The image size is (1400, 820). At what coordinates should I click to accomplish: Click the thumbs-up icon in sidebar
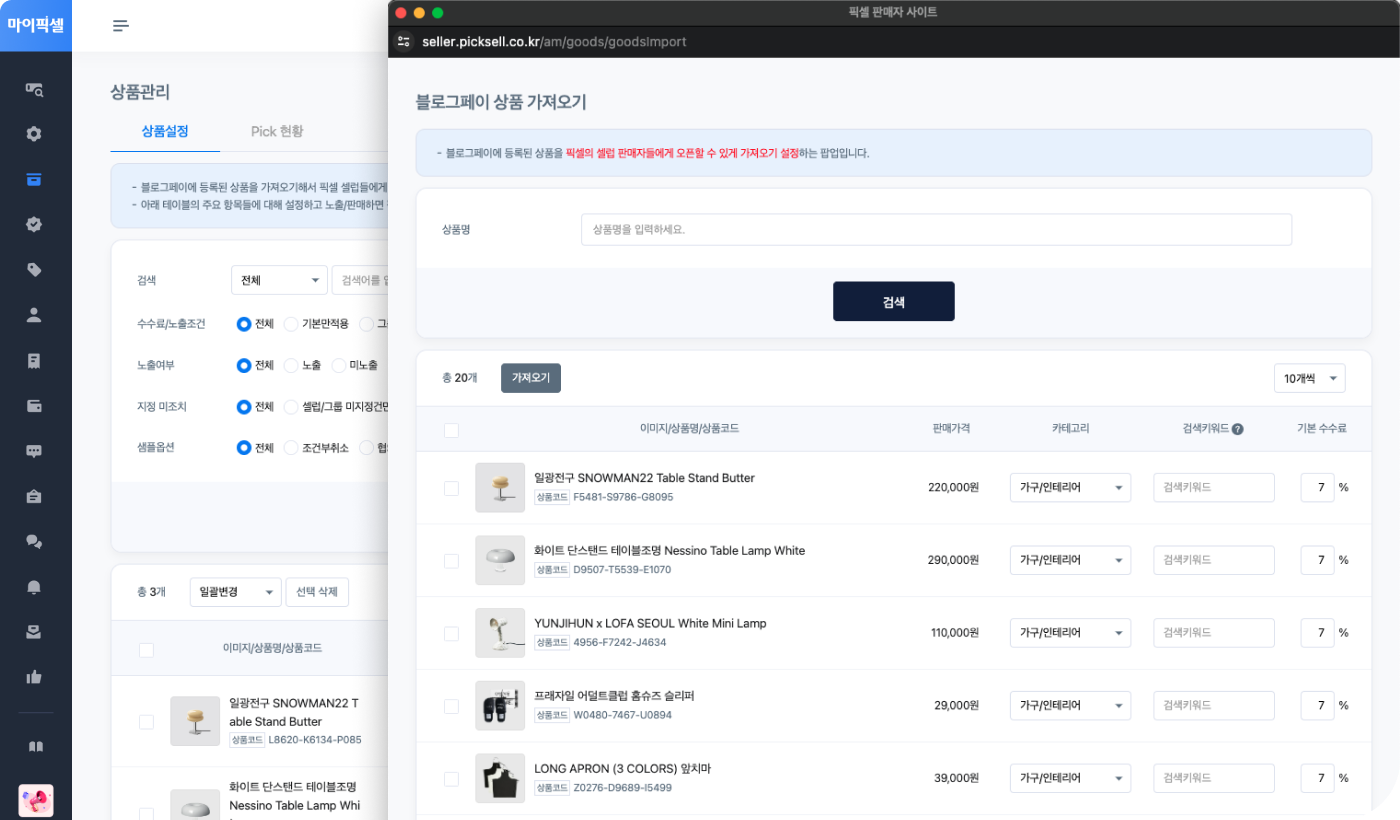[x=34, y=677]
